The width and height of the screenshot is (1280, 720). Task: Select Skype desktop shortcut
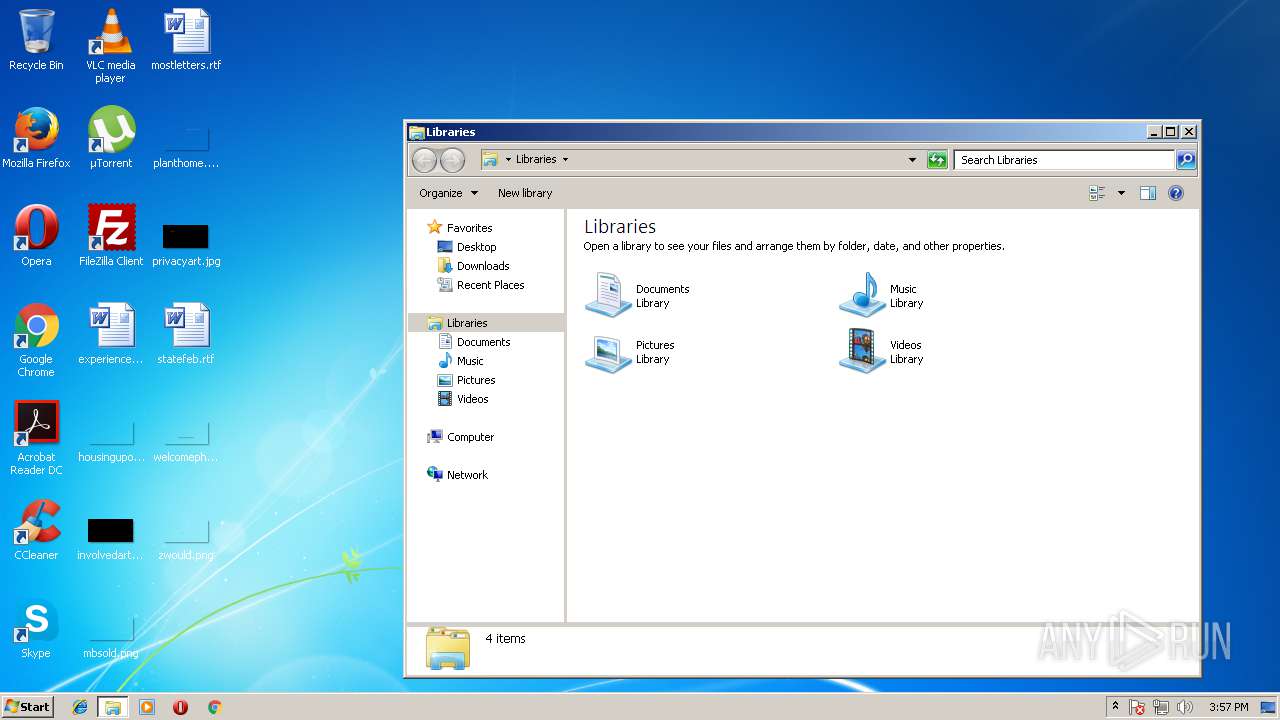click(36, 628)
